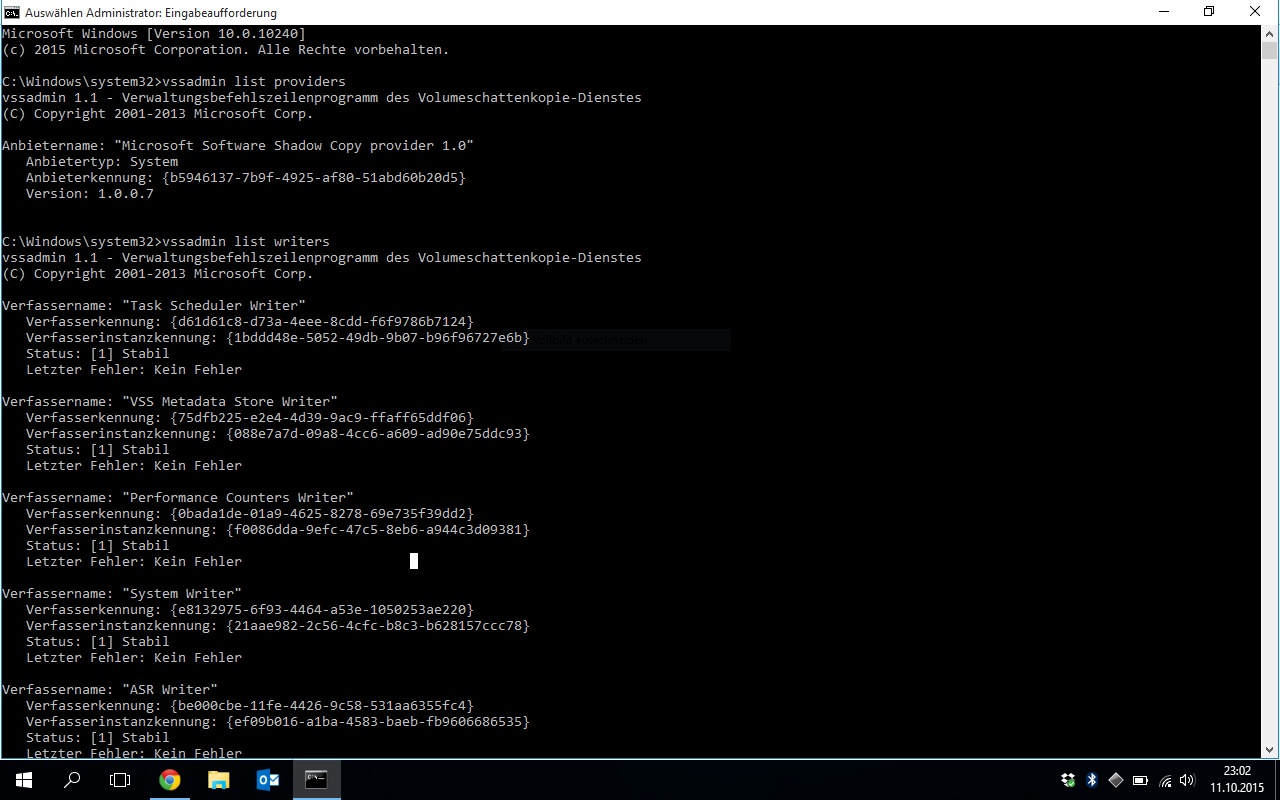Open Outlook from the taskbar

[268, 780]
